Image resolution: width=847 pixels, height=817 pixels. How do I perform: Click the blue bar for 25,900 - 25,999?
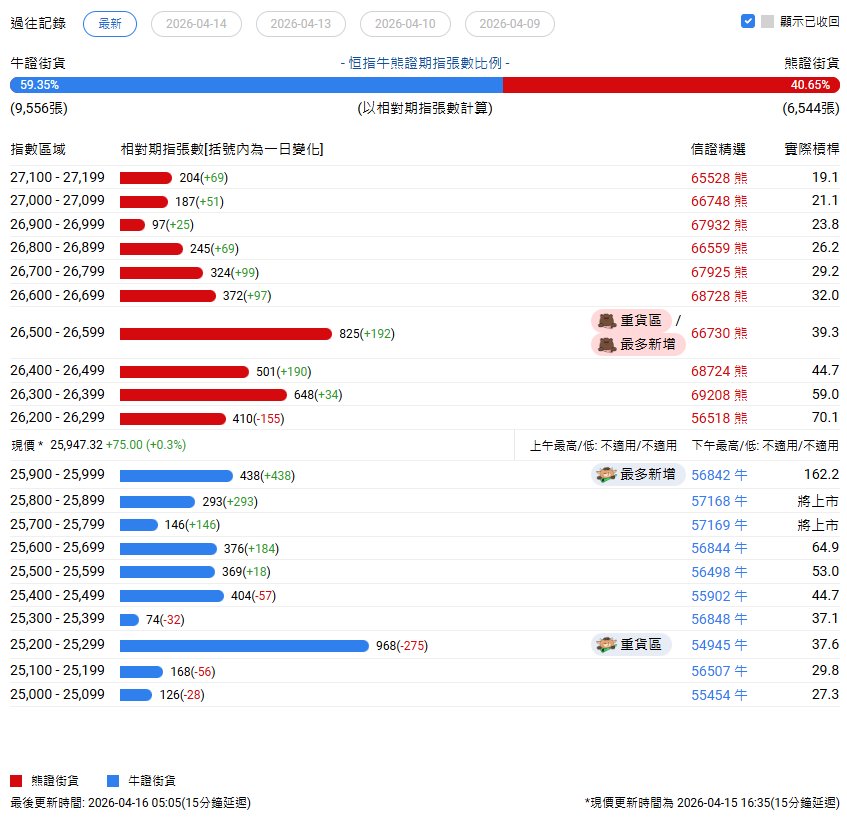click(176, 476)
